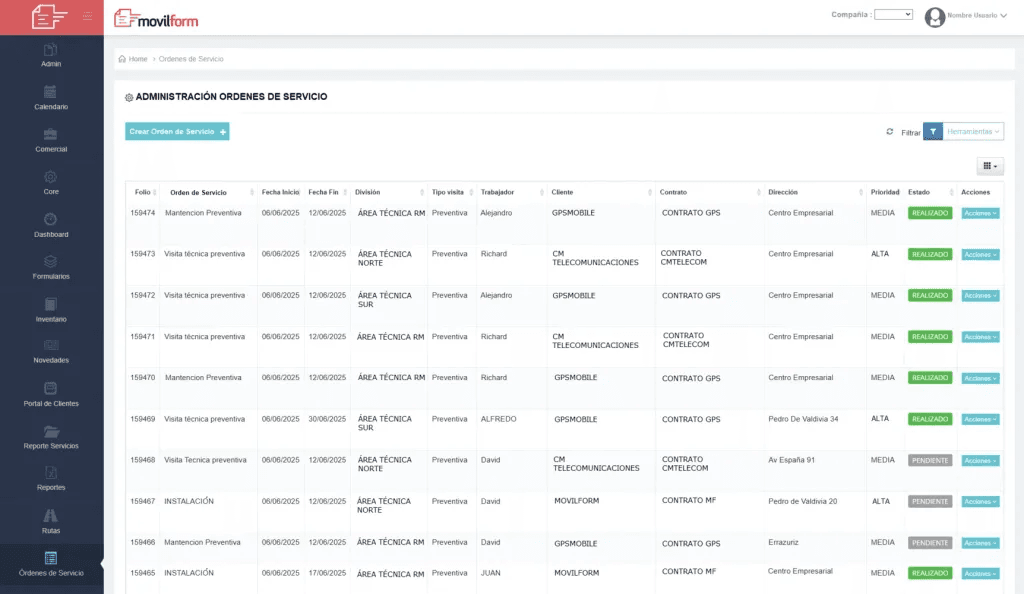Open Acciones dropdown for folio 159468
The image size is (1024, 594).
[980, 461]
